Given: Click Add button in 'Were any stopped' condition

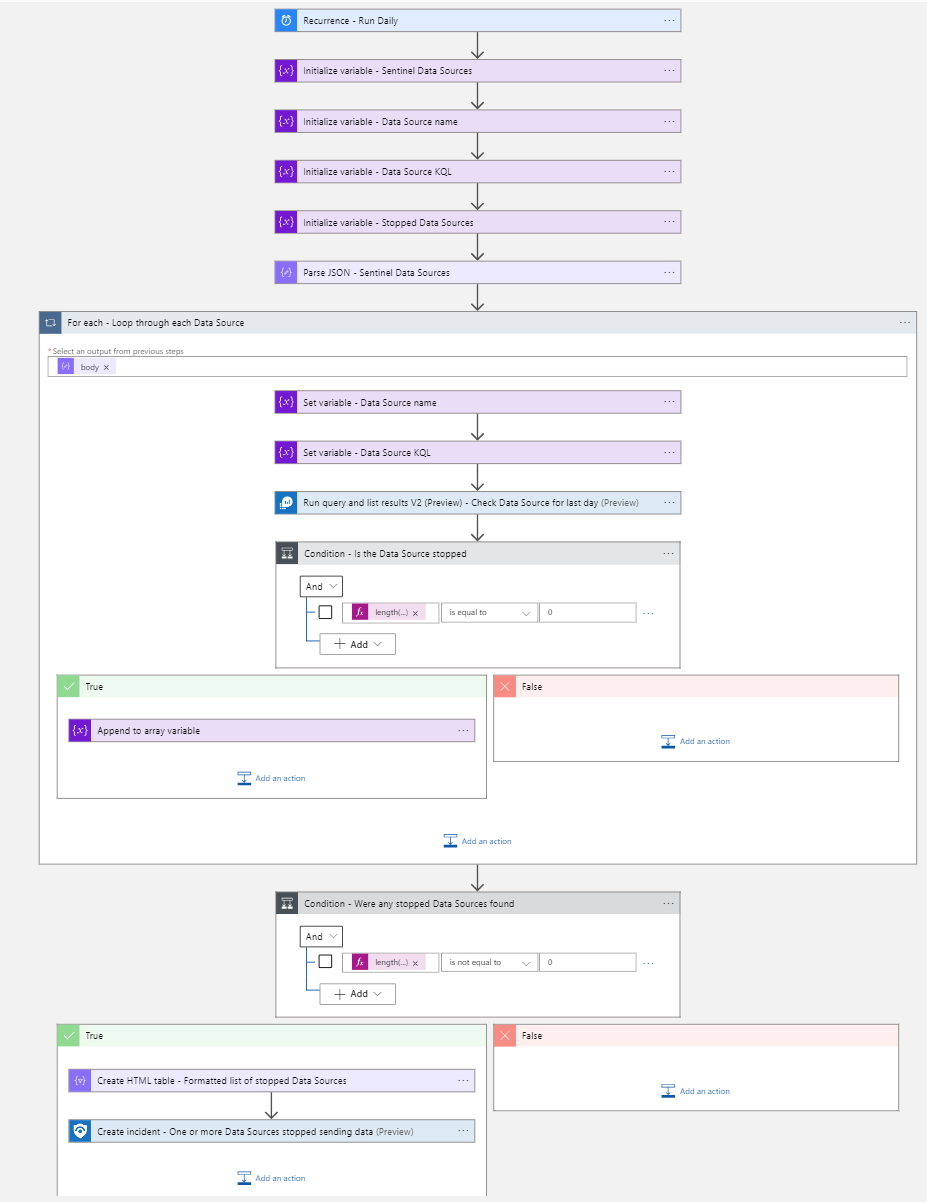Looking at the screenshot, I should 358,994.
